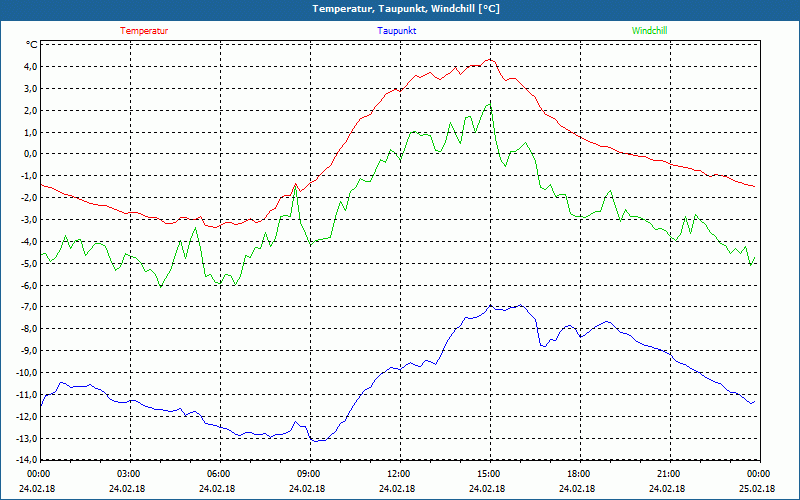Screen dimensions: 800x500
Task: Click the 06:00 time axis label
Action: point(220,474)
